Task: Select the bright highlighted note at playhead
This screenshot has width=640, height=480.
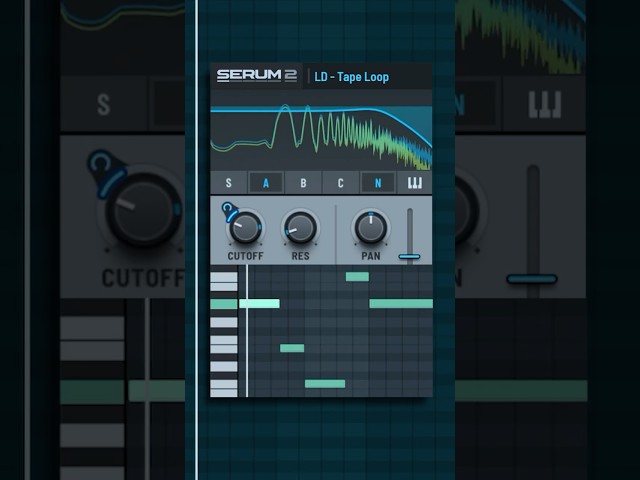Action: [260, 303]
